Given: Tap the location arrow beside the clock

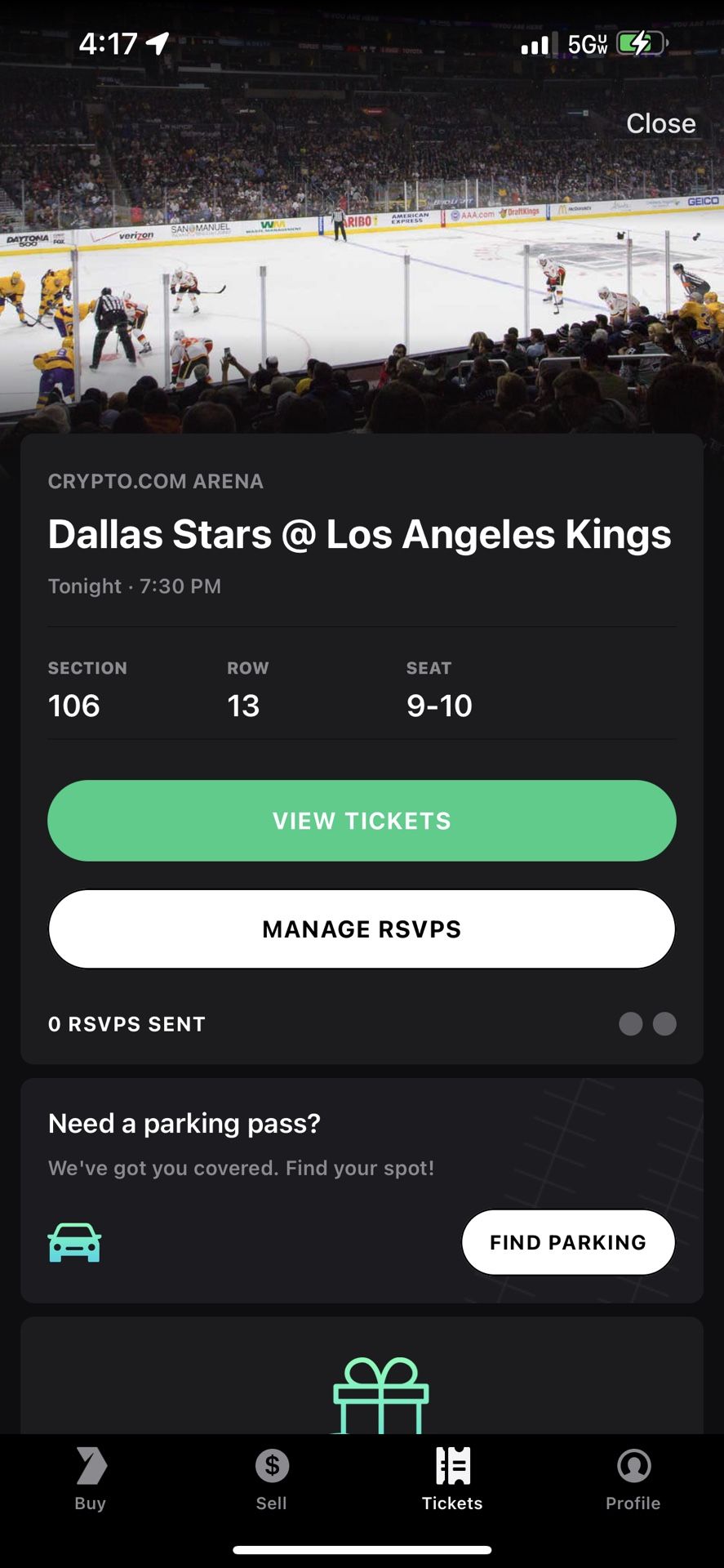Looking at the screenshot, I should point(158,43).
